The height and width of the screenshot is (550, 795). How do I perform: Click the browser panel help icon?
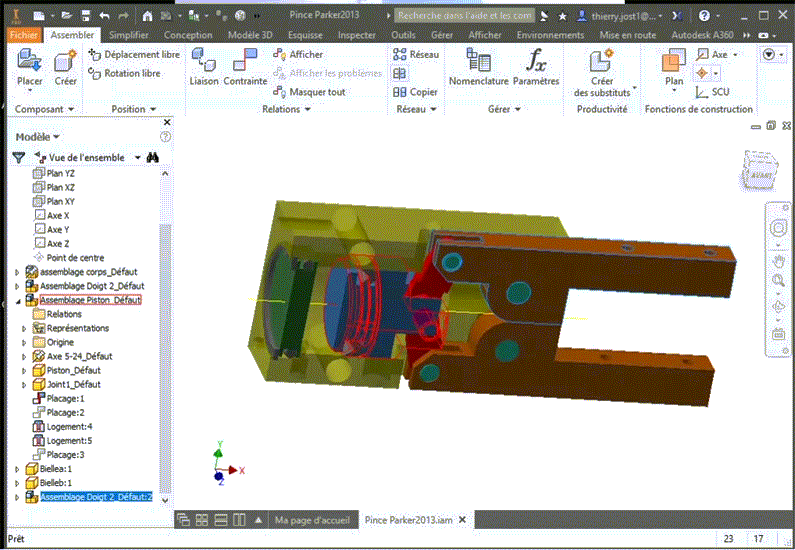click(165, 137)
